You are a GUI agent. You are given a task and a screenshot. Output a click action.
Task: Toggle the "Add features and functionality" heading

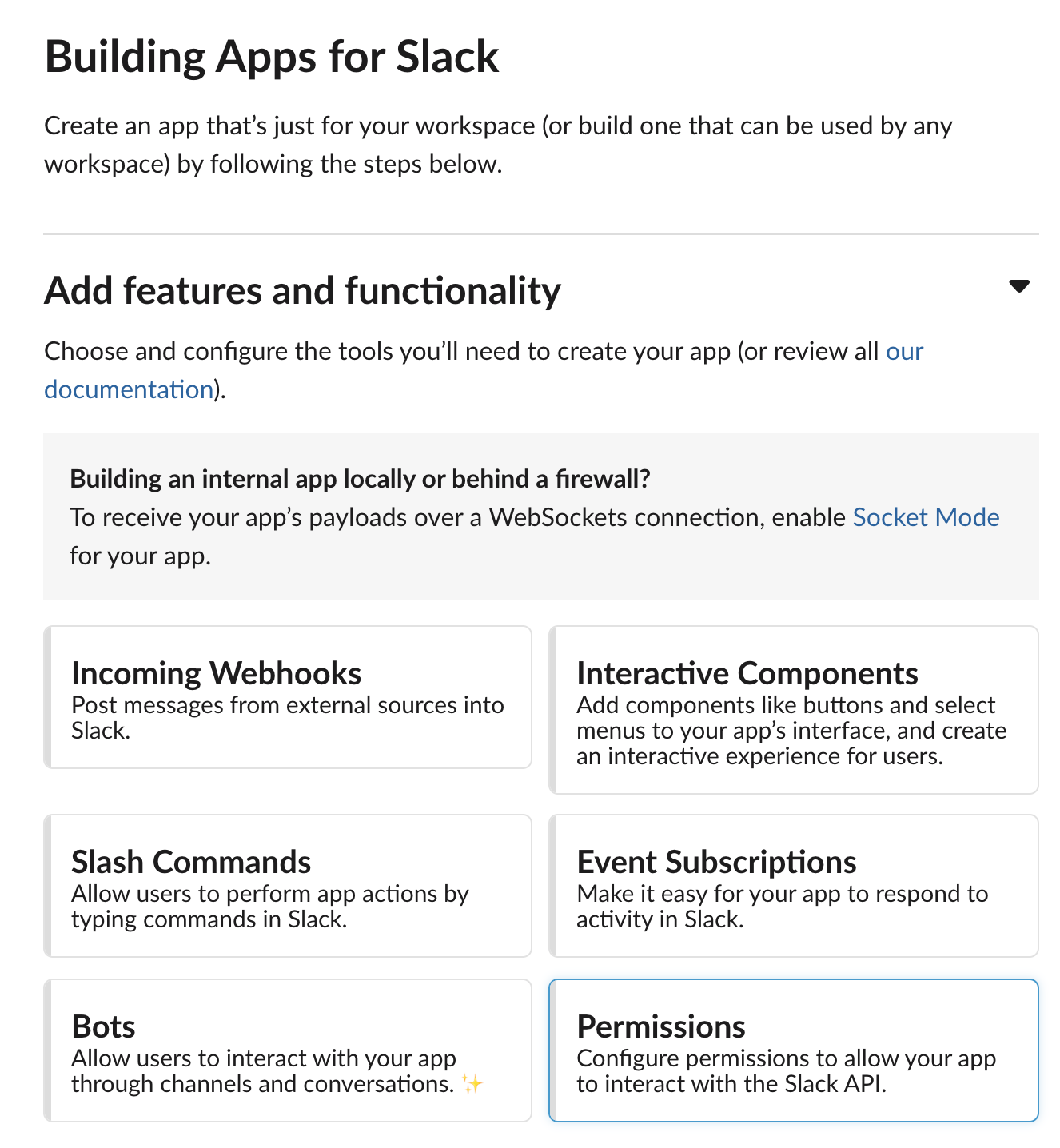[302, 290]
